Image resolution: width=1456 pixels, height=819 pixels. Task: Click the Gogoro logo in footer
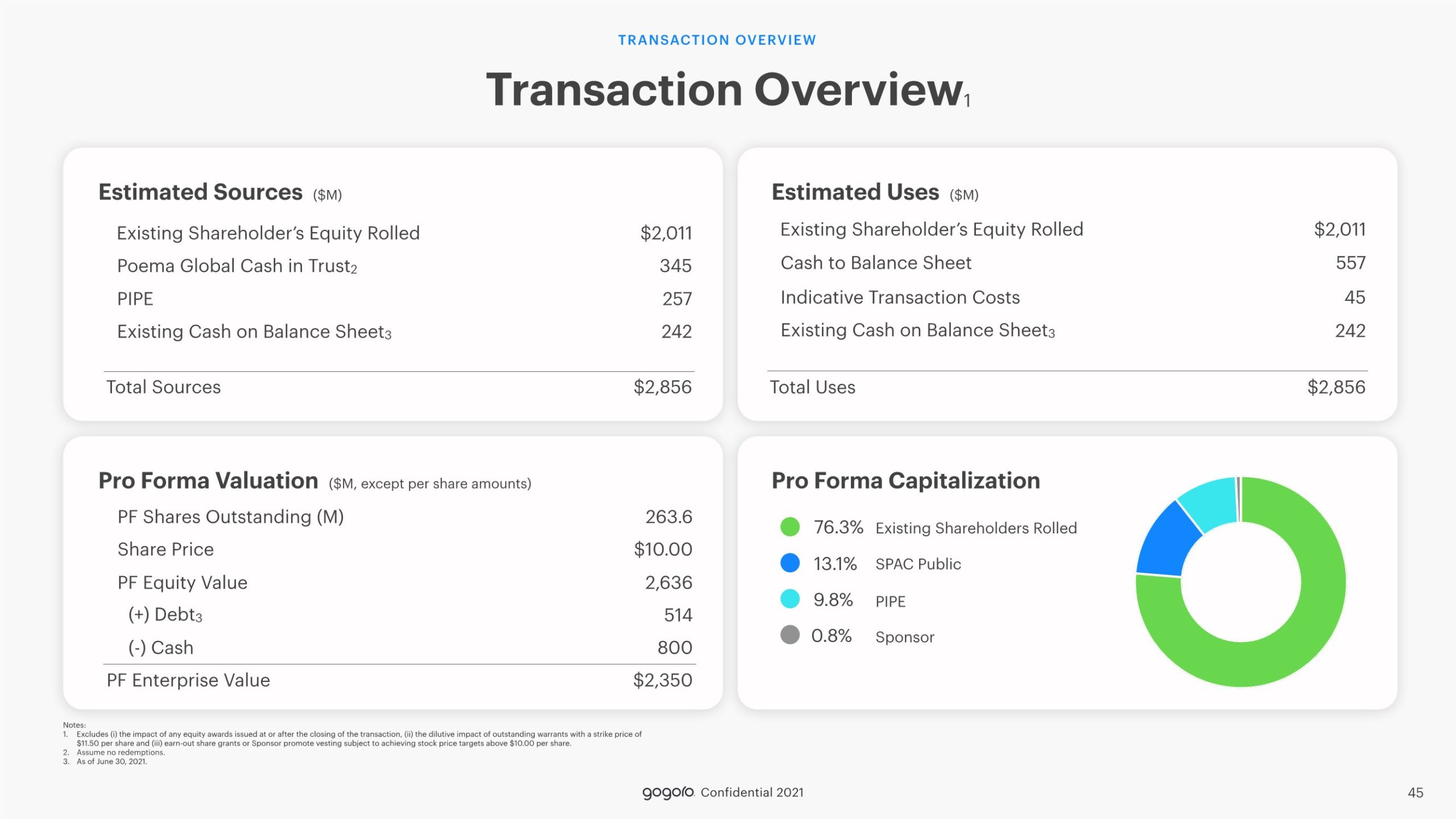click(668, 792)
